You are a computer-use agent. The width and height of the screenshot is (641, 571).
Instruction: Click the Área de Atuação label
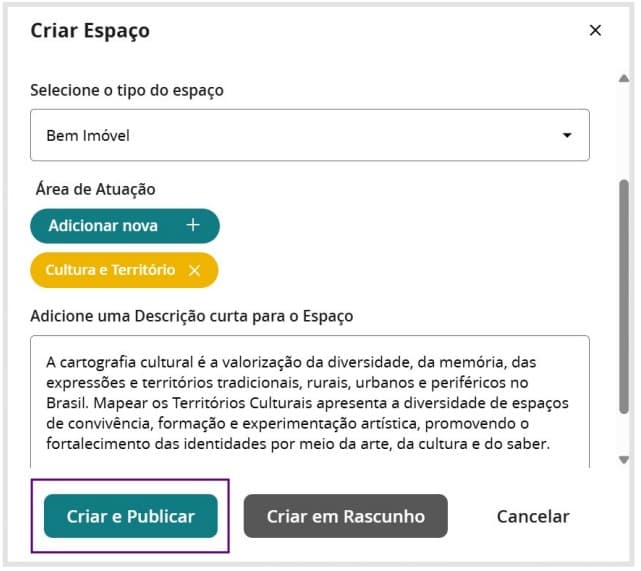[95, 189]
